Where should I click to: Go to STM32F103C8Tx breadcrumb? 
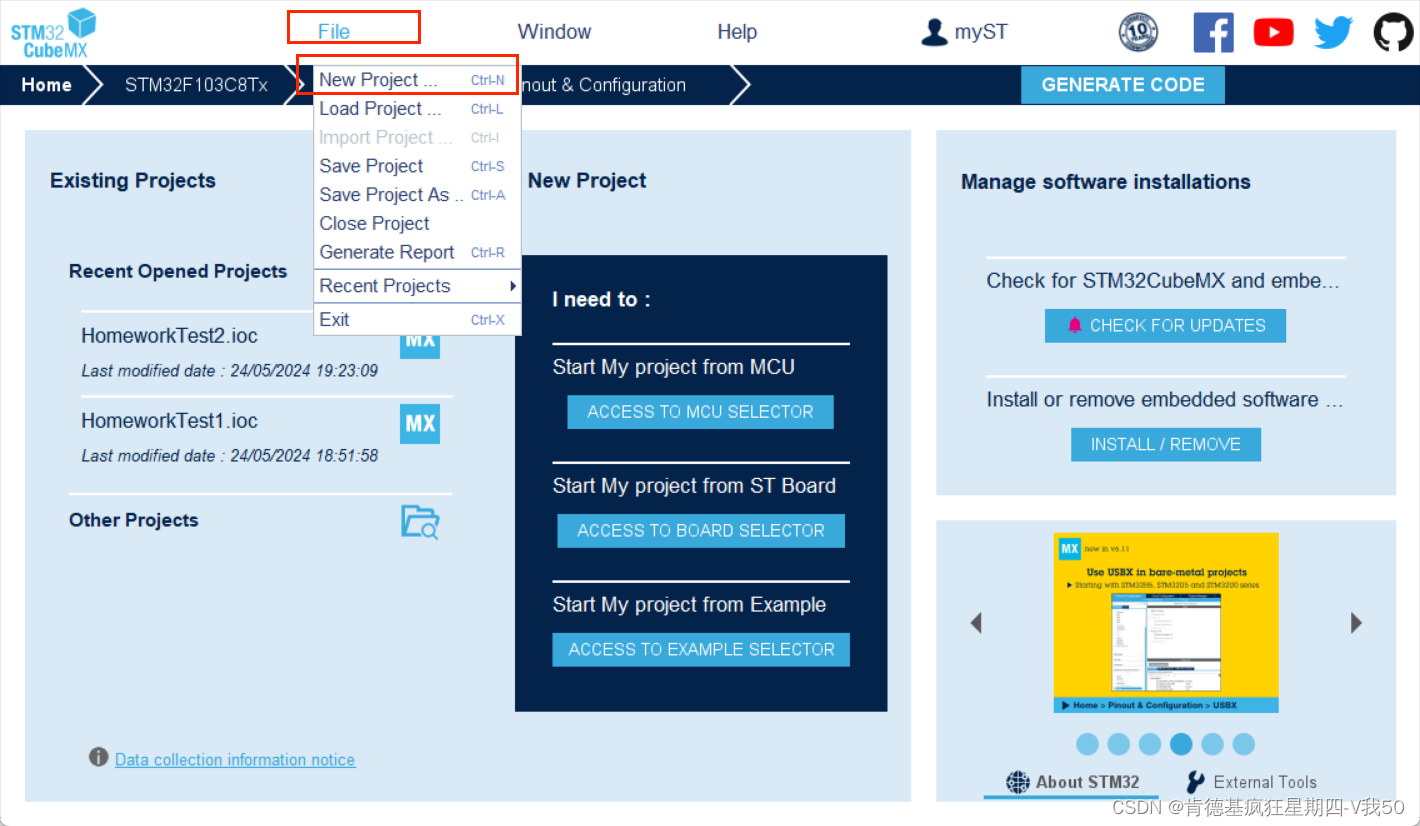196,85
